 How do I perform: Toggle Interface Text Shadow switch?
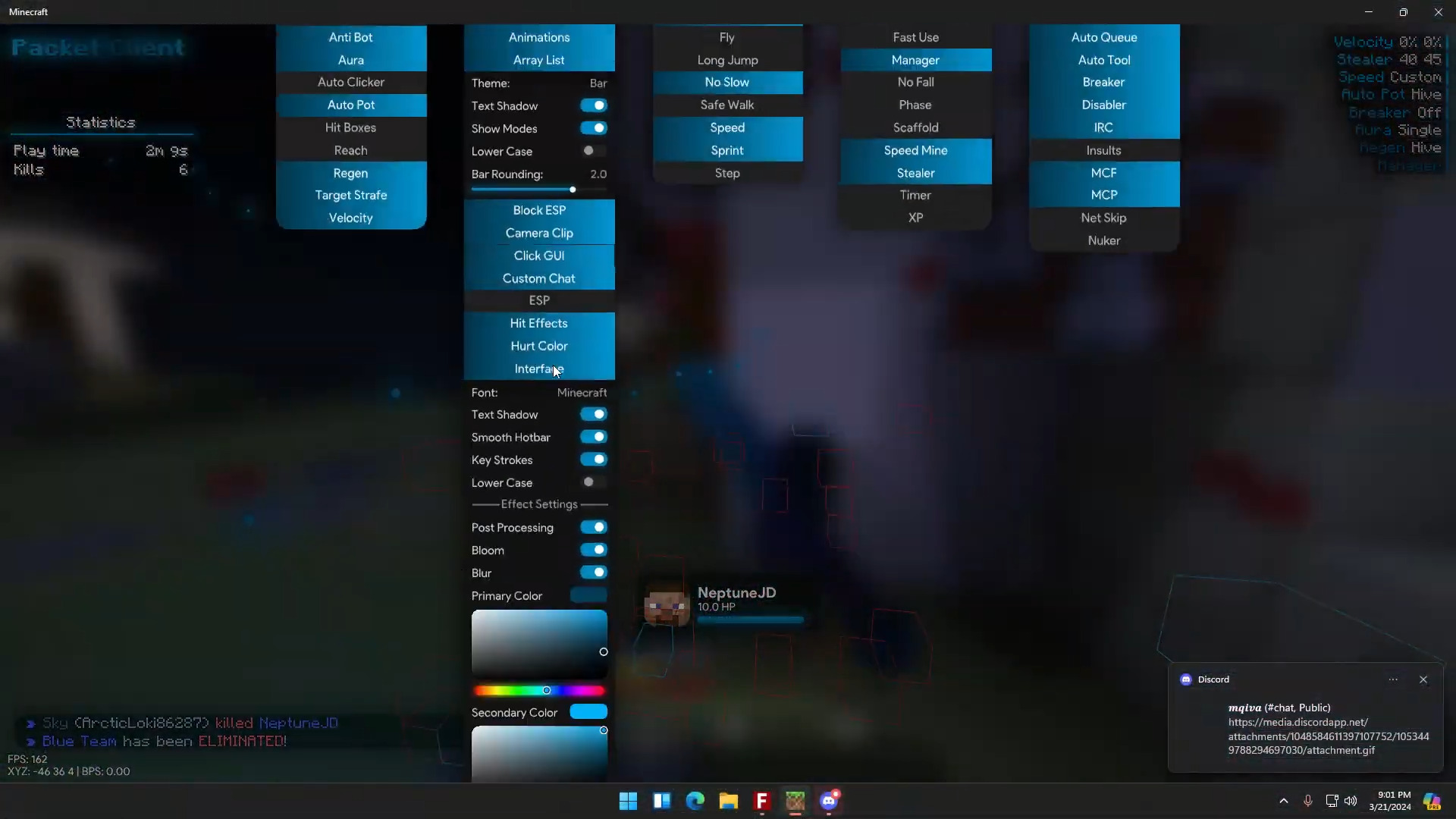[x=594, y=414]
